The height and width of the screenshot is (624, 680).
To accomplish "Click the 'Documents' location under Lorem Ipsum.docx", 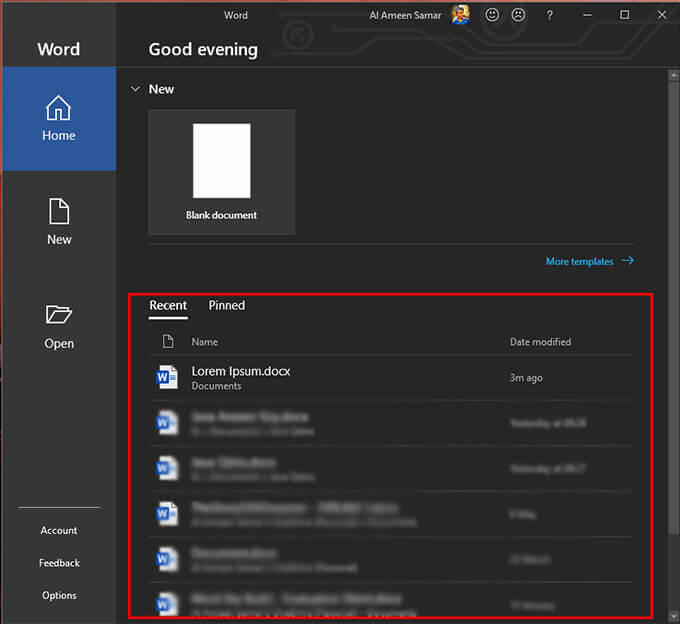I will point(216,386).
